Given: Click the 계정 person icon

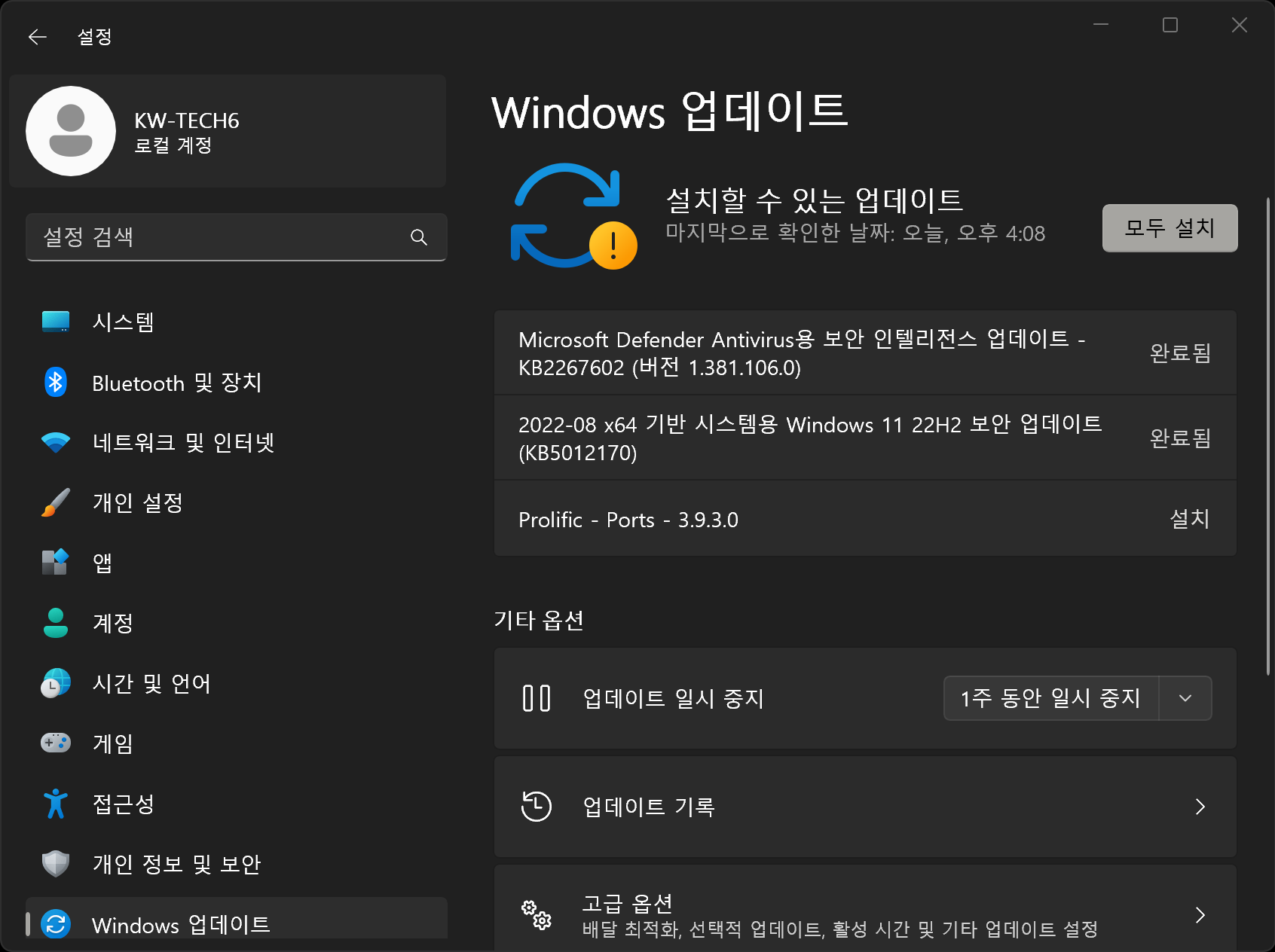Looking at the screenshot, I should [56, 623].
